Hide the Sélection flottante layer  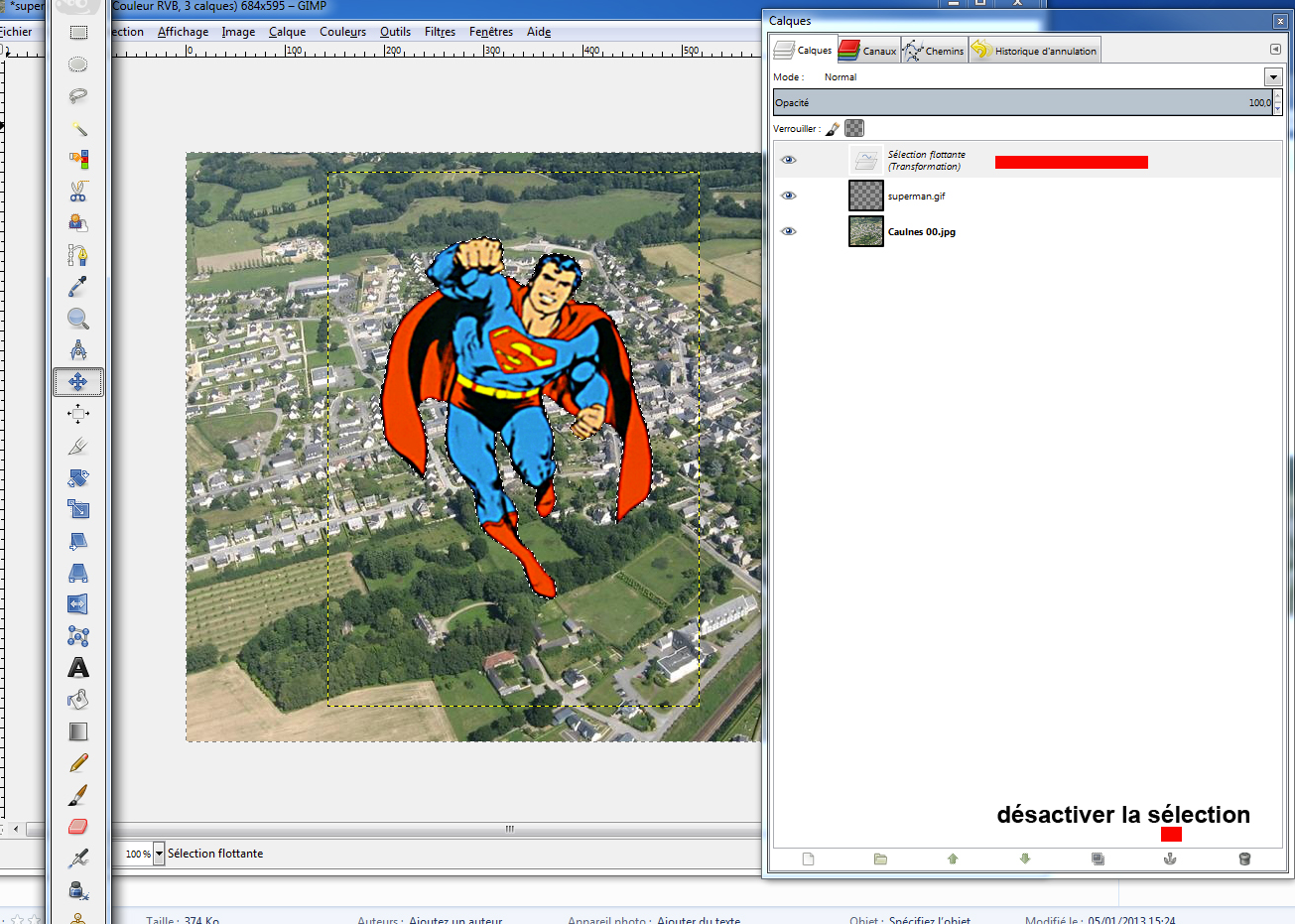789,160
